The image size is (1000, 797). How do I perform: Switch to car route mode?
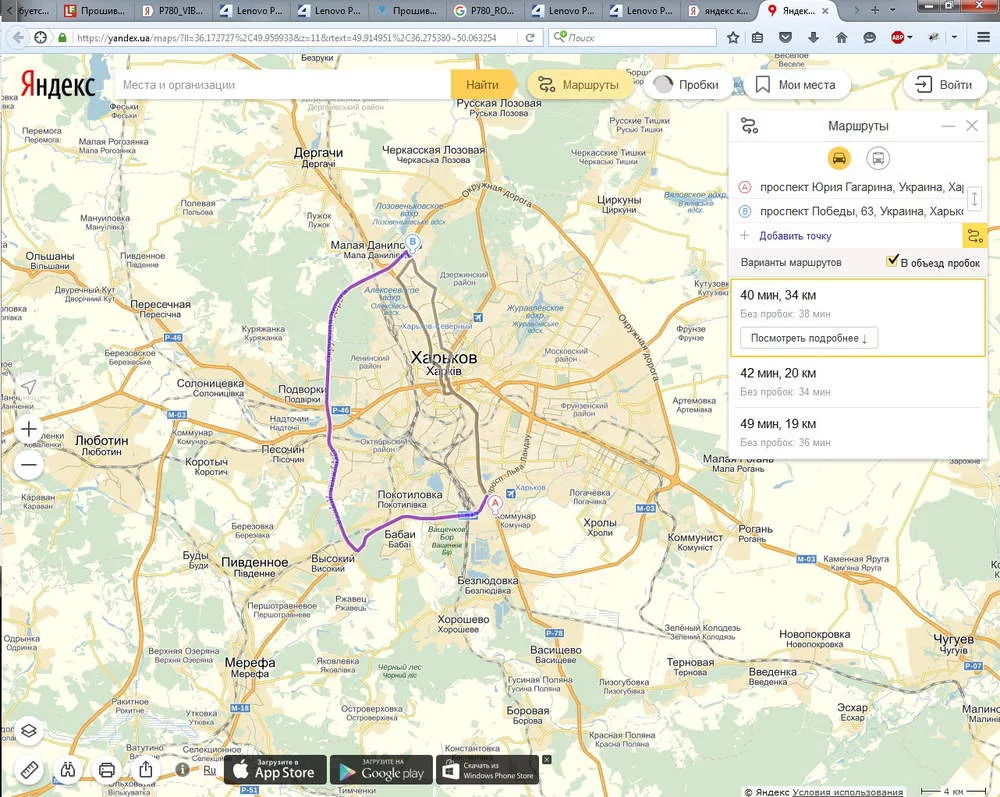pos(839,158)
